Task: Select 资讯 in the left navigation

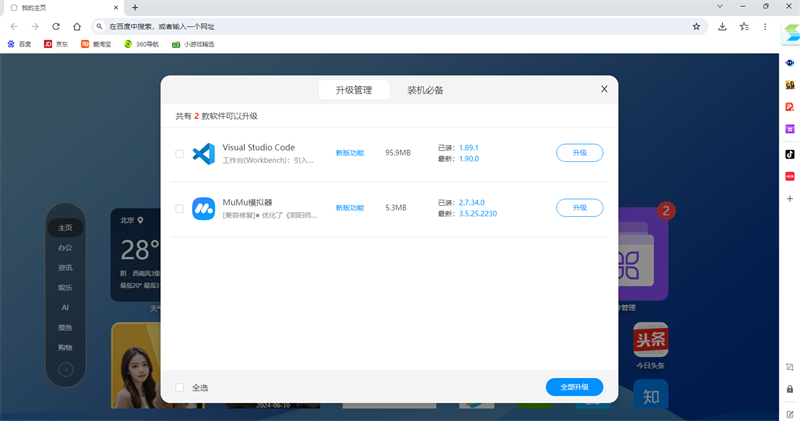Action: click(65, 267)
